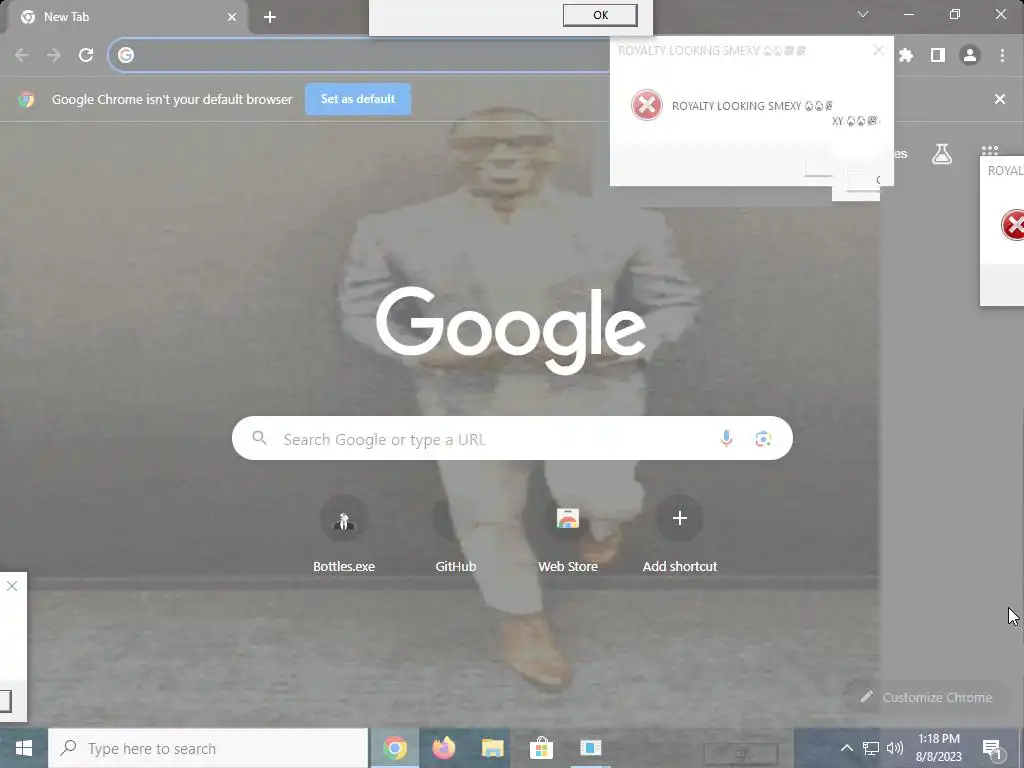Click the Search Google or type a URL box
This screenshot has width=1024, height=768.
click(512, 438)
